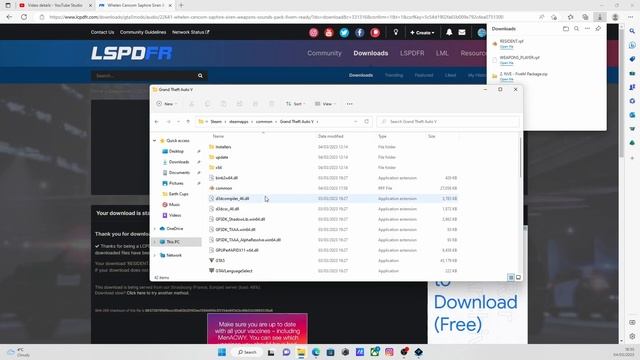Open the Sort dropdown in Explorer
Viewport: 640px width, 360px height.
296,104
